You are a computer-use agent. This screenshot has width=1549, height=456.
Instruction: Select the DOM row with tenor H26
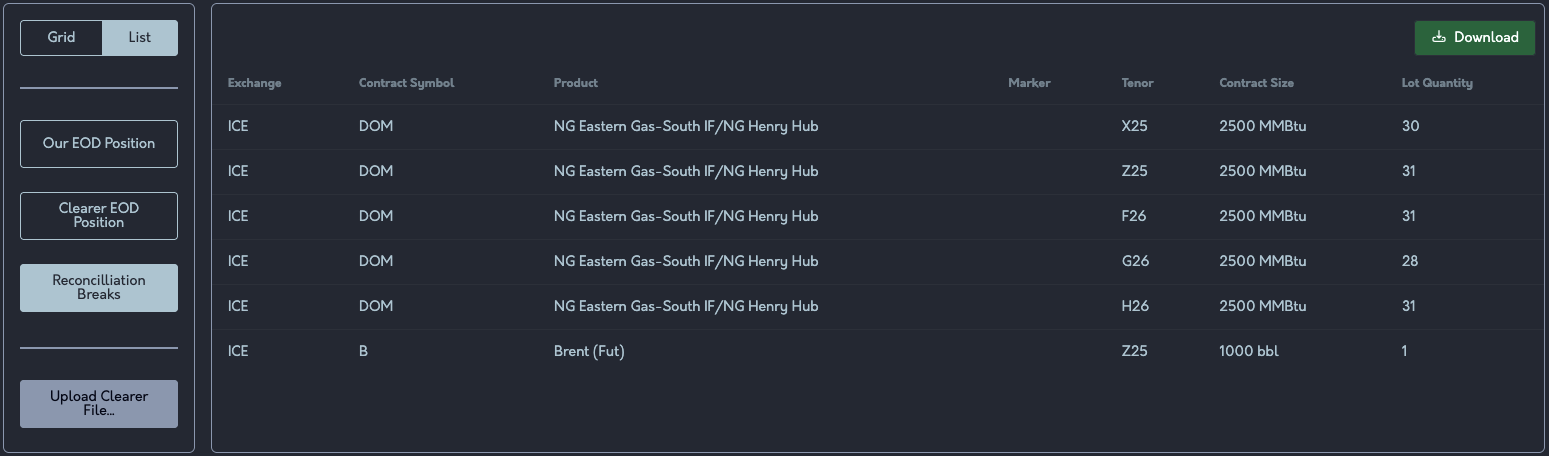[x=686, y=307]
